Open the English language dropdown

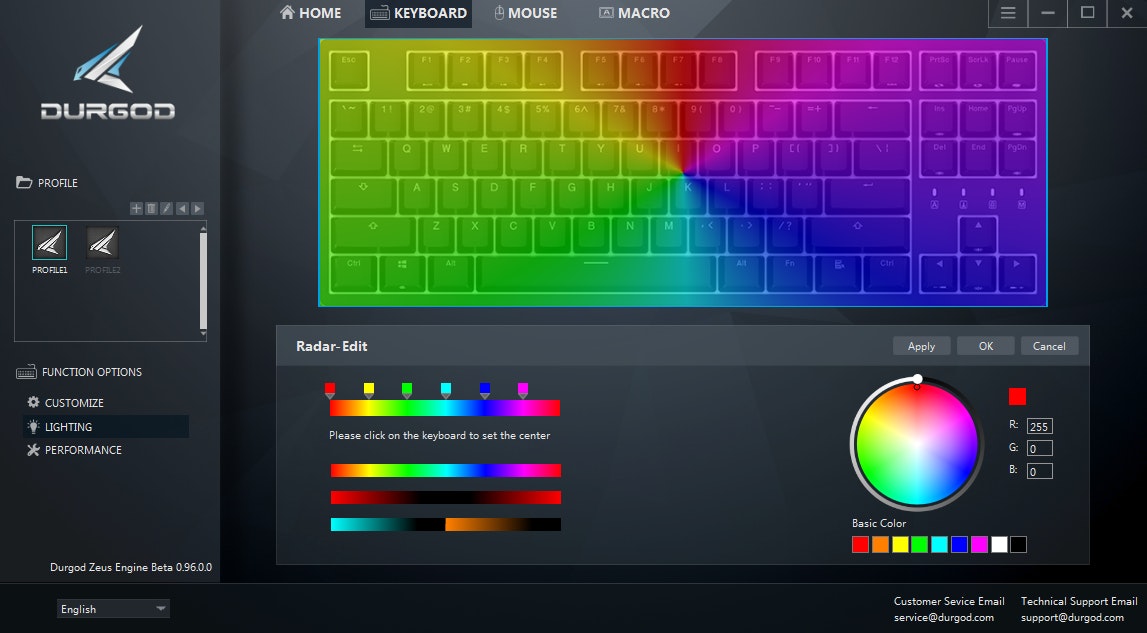coord(113,609)
